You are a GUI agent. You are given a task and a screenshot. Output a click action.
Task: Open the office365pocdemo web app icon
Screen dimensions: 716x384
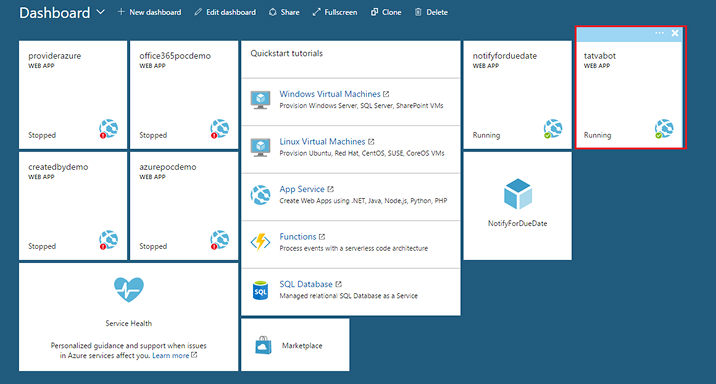[x=220, y=129]
